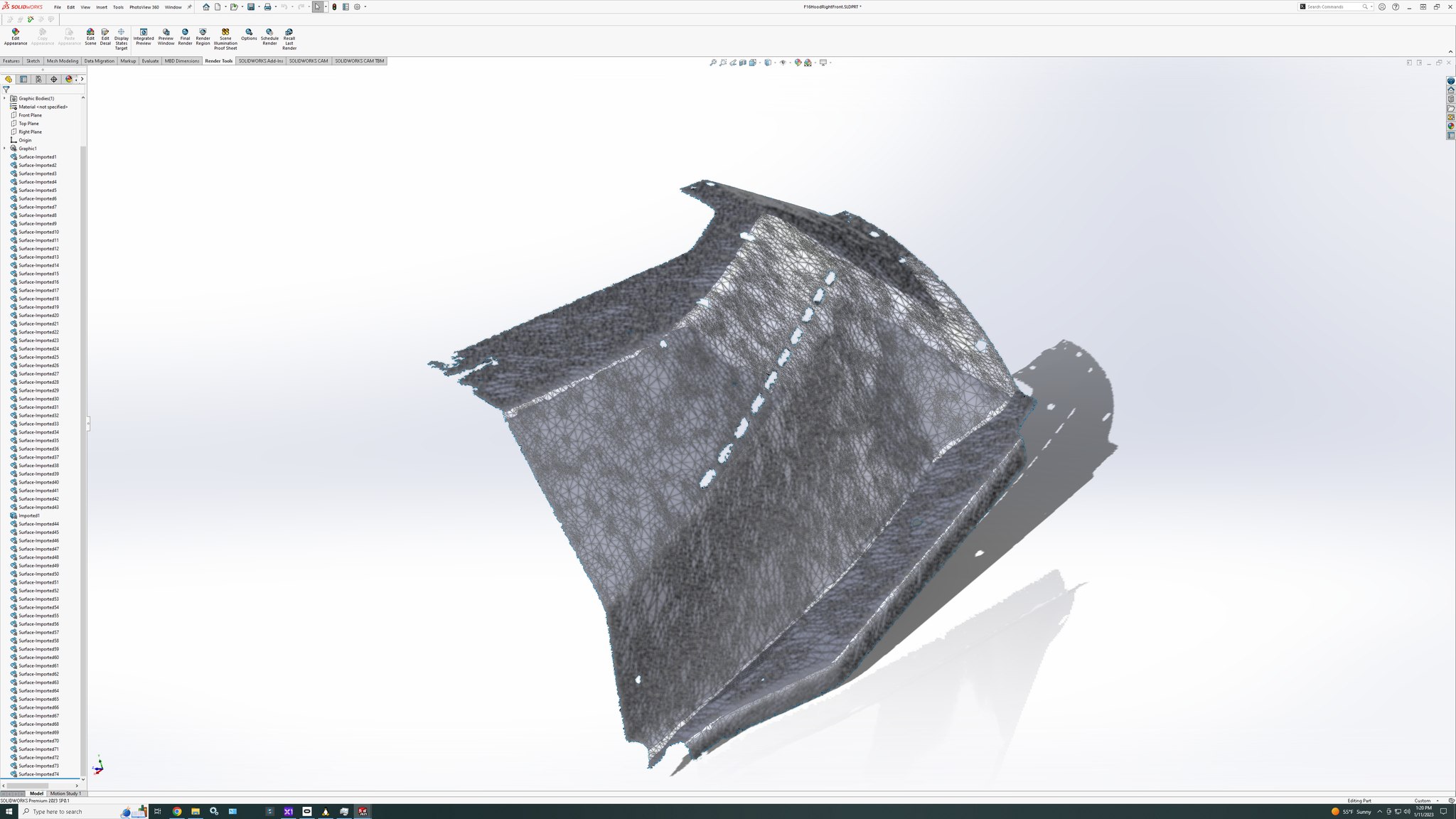Image resolution: width=1456 pixels, height=819 pixels.
Task: Toggle the rebuild traffic light icon
Action: click(334, 7)
